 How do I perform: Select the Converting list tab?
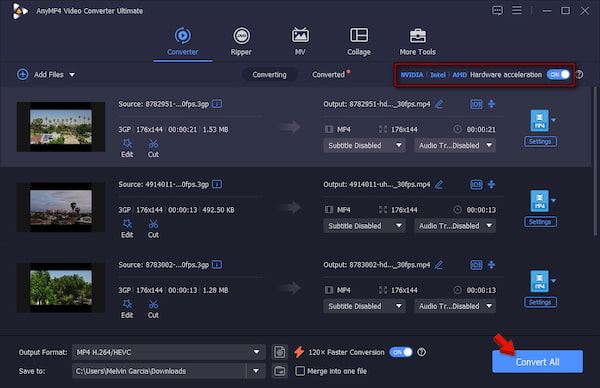[x=269, y=75]
